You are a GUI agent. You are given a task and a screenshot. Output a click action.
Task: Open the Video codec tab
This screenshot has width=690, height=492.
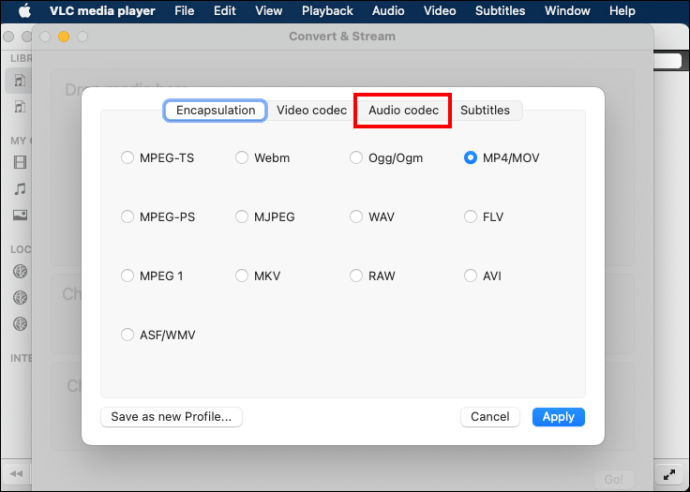311,110
